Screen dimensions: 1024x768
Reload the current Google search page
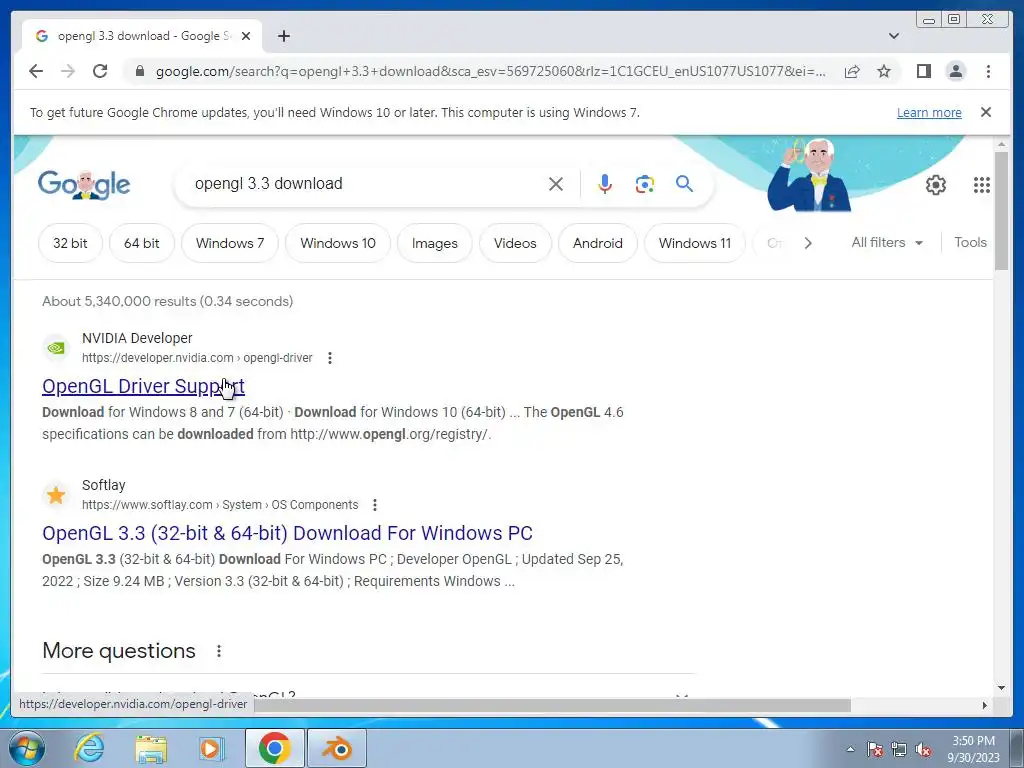pos(100,71)
